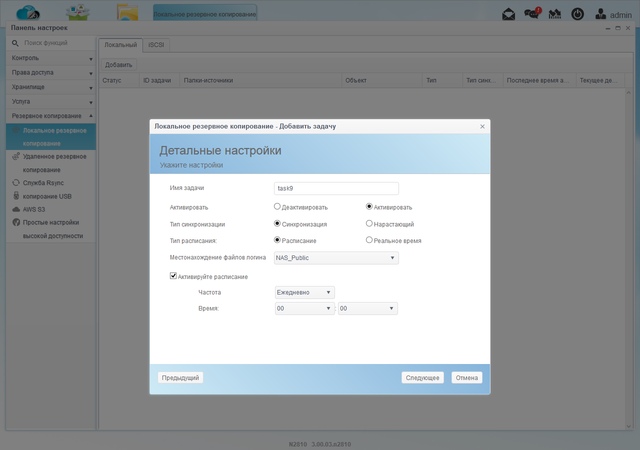Click the search magnifier in settings panel
This screenshot has width=640, height=450.
pyautogui.click(x=15, y=43)
